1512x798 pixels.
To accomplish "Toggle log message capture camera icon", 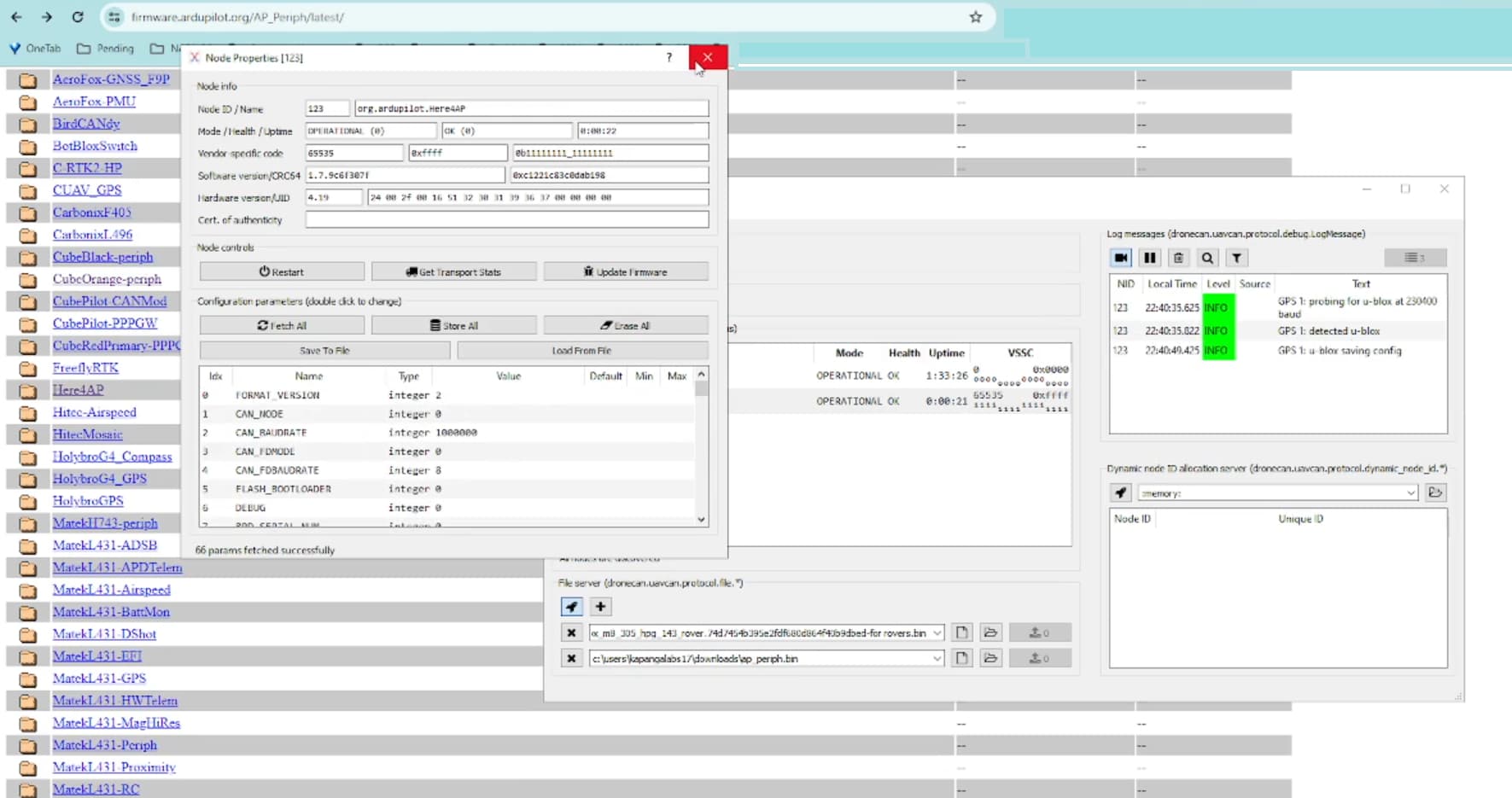I will [1121, 258].
